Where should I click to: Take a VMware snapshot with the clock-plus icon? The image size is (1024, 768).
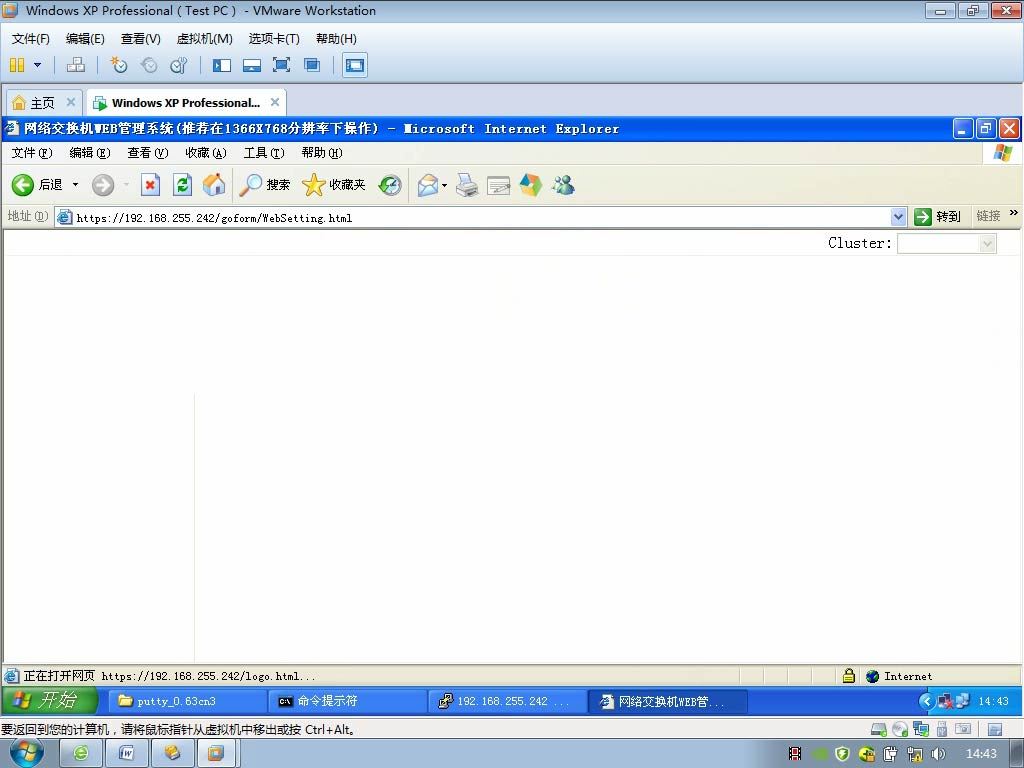(x=119, y=65)
